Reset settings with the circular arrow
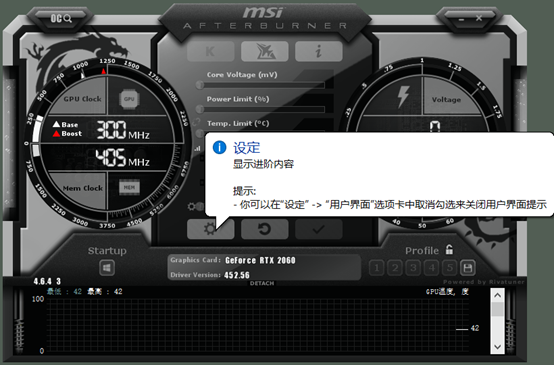554x365 pixels. [265, 229]
